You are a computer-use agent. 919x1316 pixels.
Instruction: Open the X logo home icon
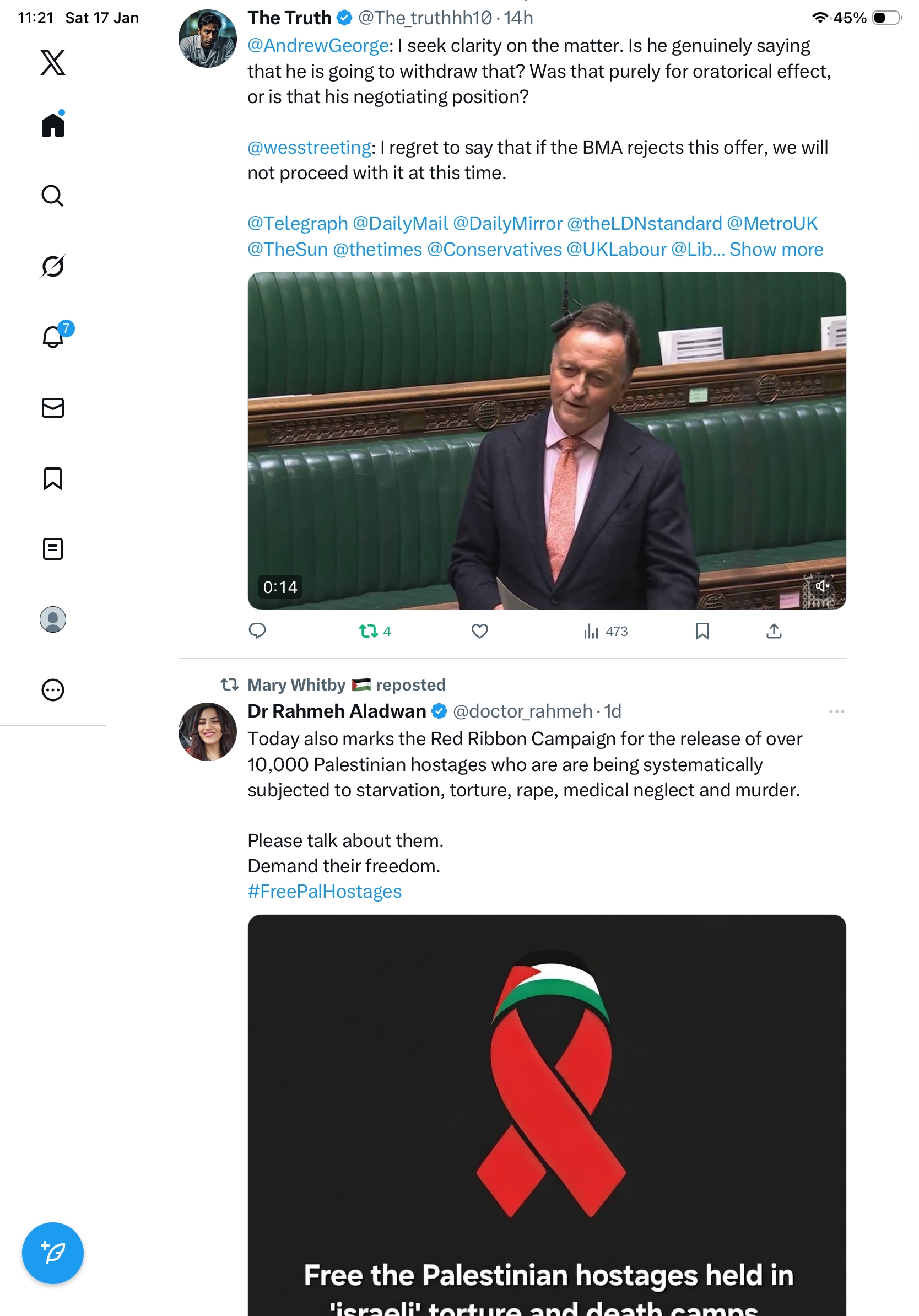(53, 62)
